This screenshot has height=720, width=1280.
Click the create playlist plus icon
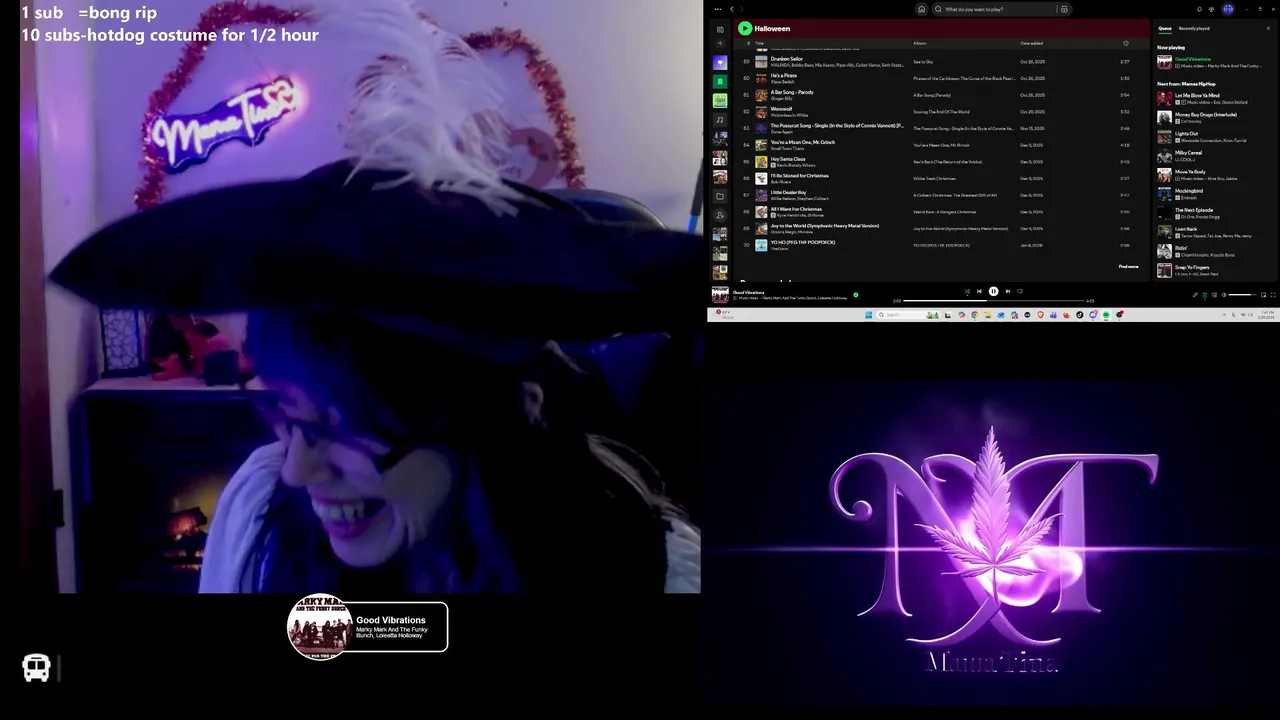pyautogui.click(x=720, y=44)
